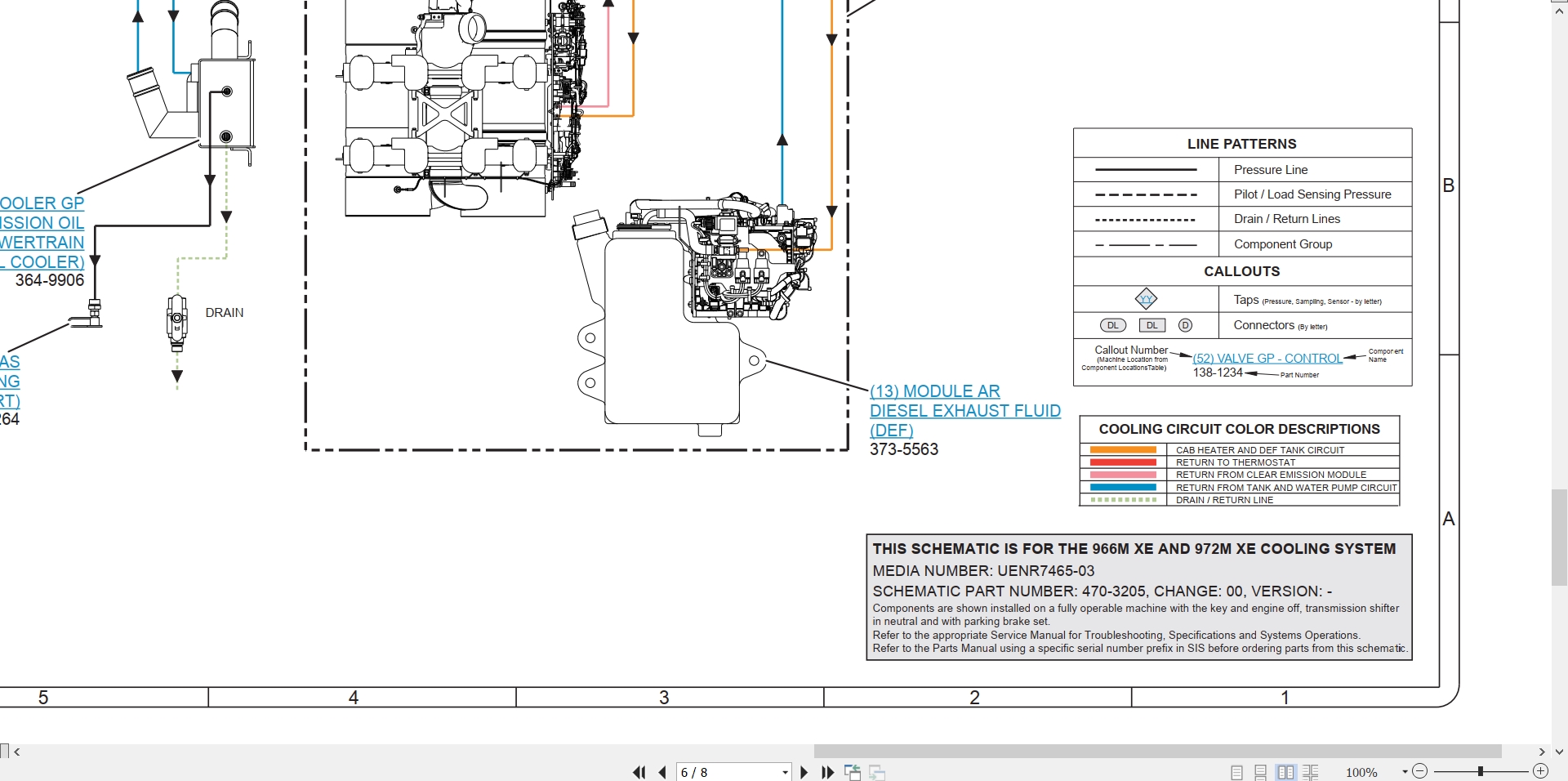Open the zoom percentage dropdown
This screenshot has width=1568, height=781.
pyautogui.click(x=1405, y=772)
